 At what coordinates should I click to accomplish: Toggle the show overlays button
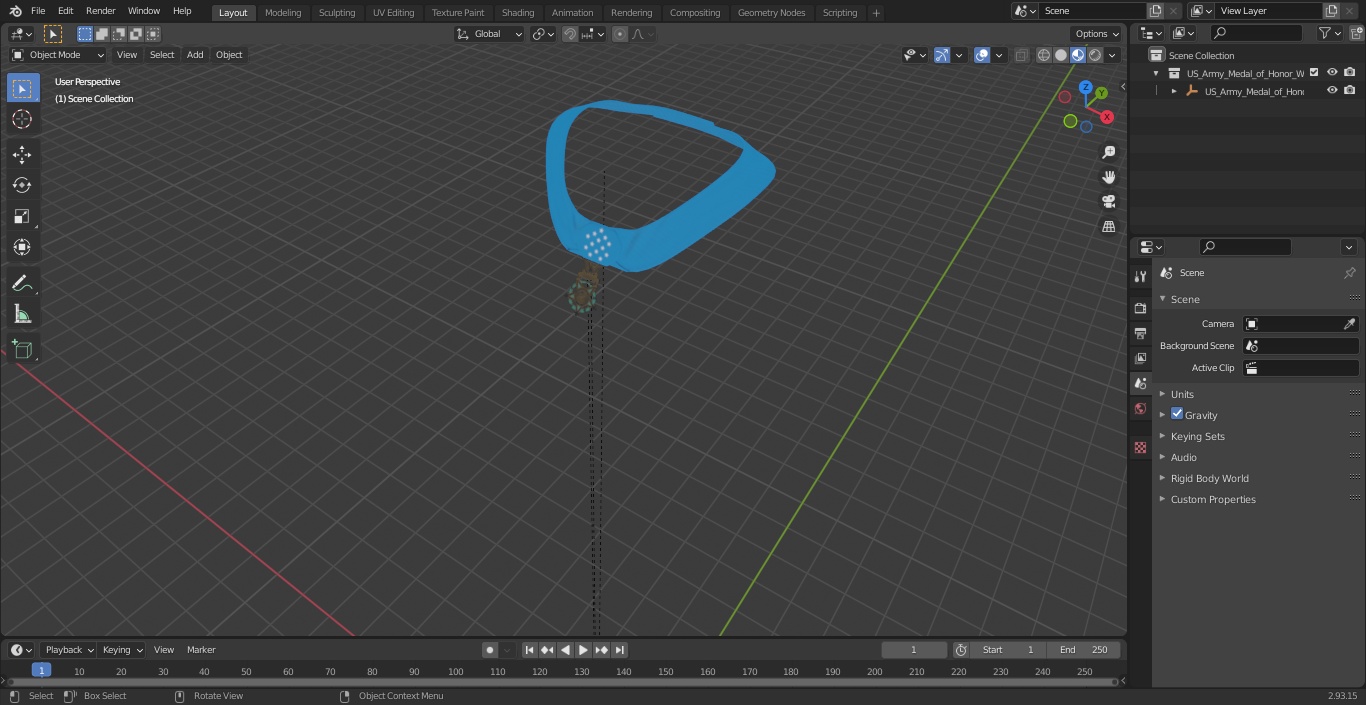point(982,55)
